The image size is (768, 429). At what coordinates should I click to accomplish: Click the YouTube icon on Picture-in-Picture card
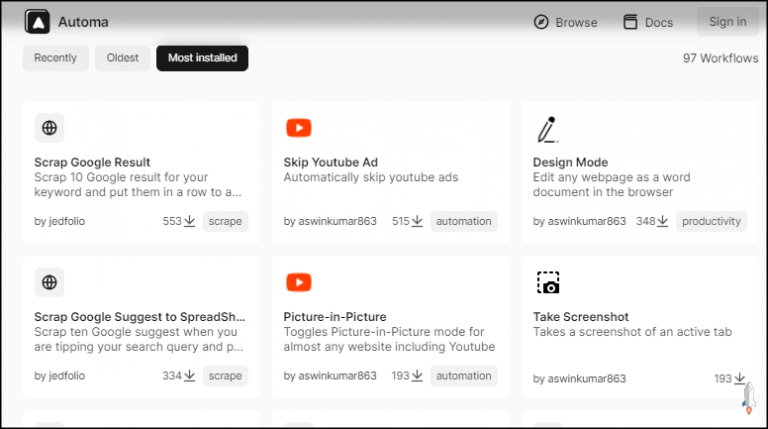[x=298, y=283]
